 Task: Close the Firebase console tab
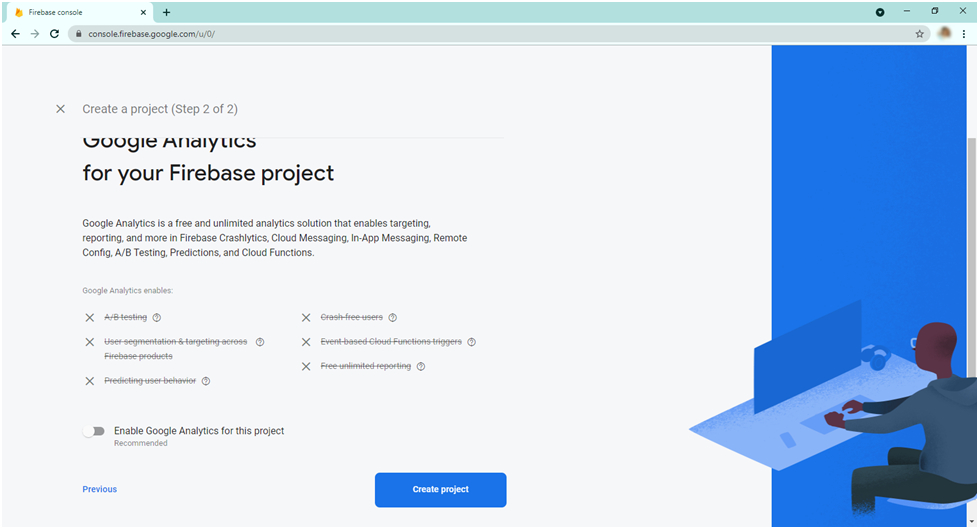143,12
